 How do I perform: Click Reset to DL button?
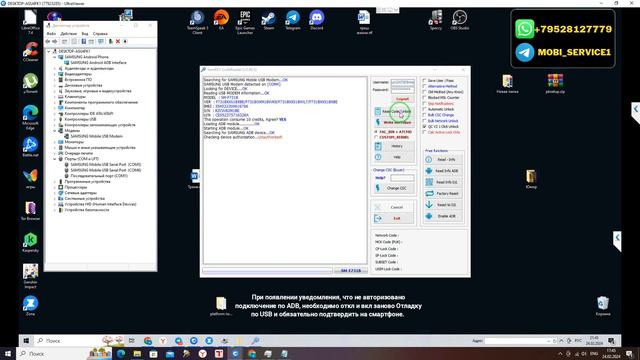(443, 205)
